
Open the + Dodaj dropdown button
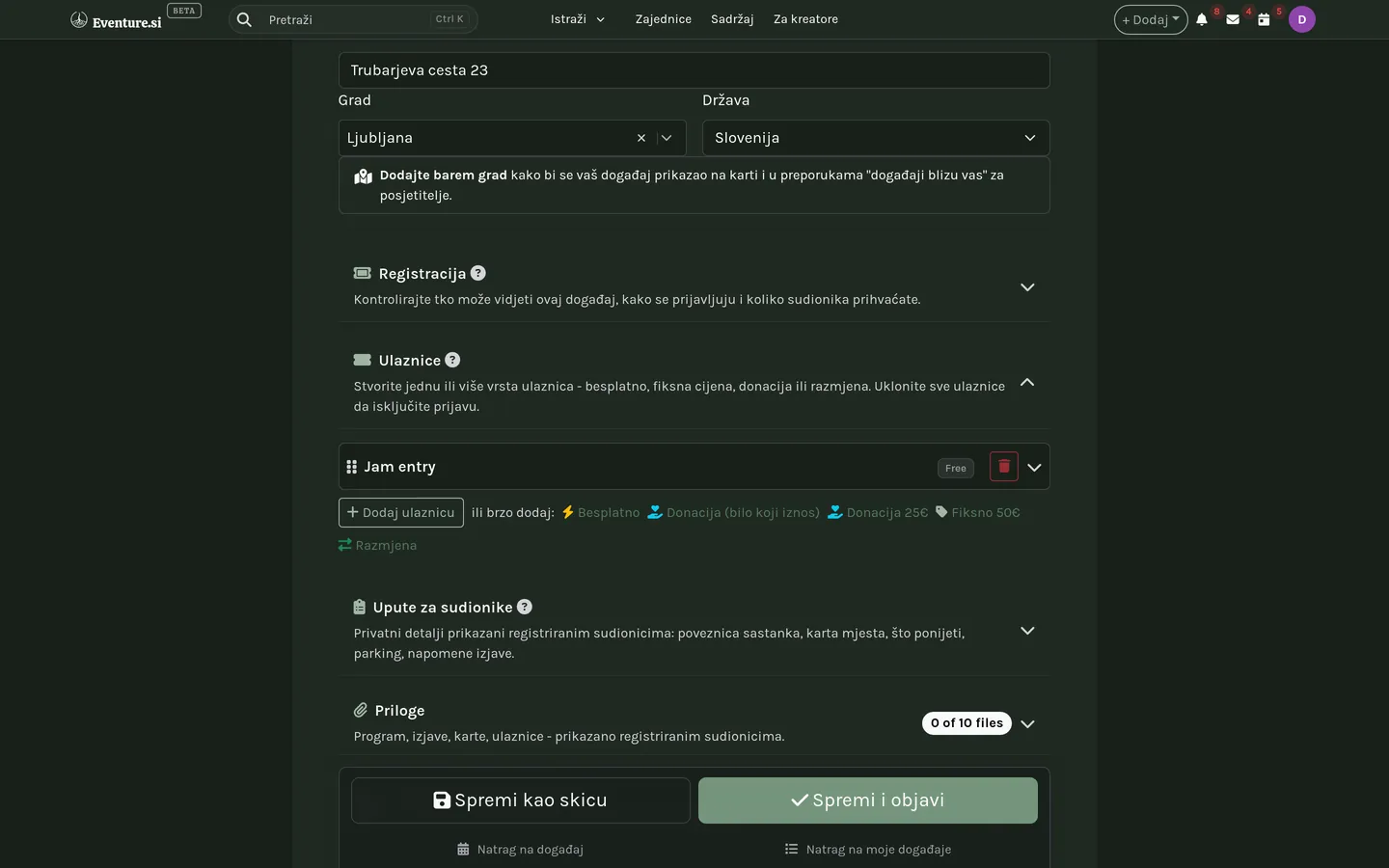click(1151, 19)
